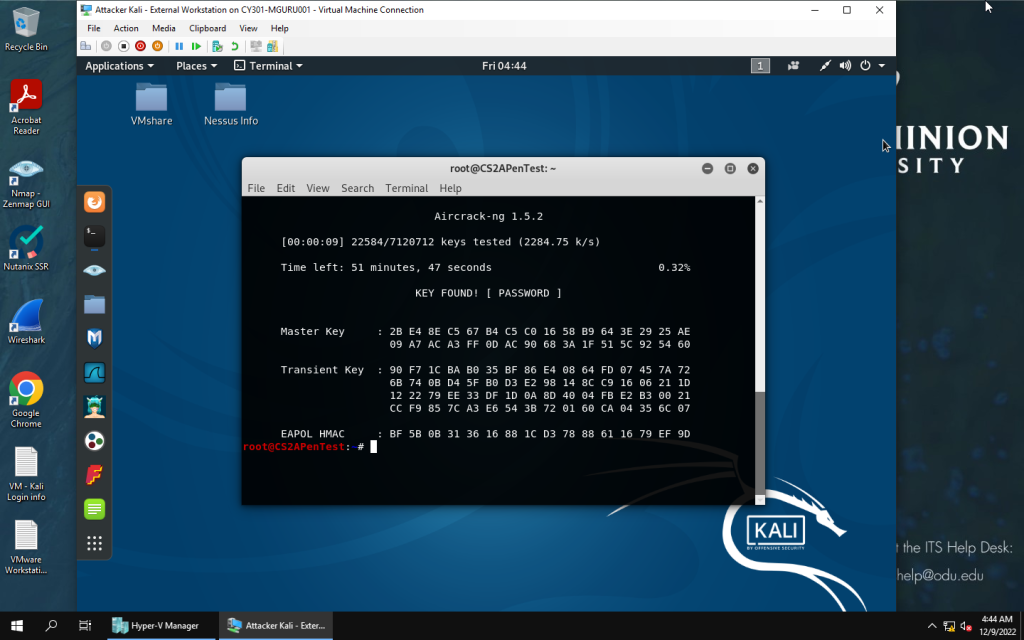Screen dimensions: 1024x640
Task: Open the Kali Places menu
Action: pyautogui.click(x=196, y=66)
